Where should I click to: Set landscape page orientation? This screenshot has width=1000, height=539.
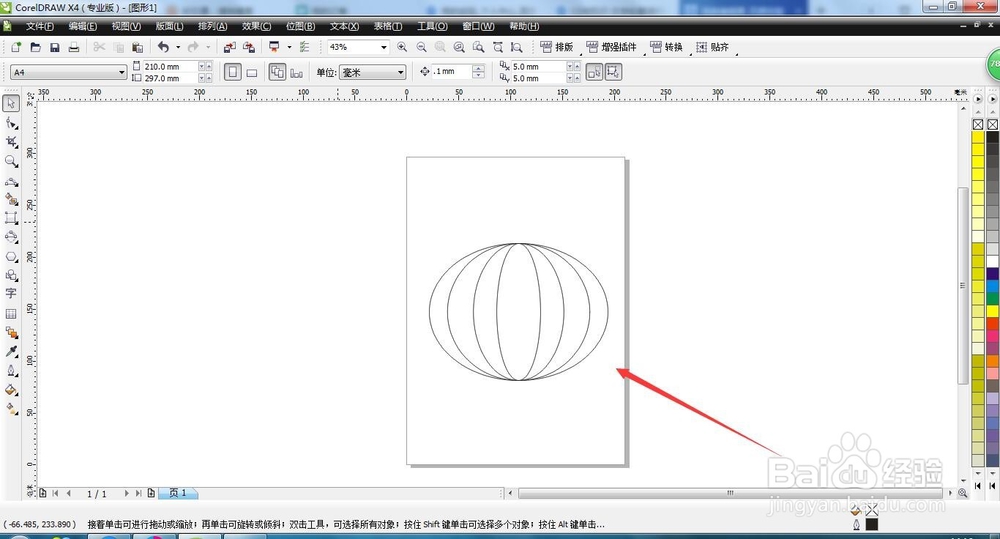tap(252, 73)
